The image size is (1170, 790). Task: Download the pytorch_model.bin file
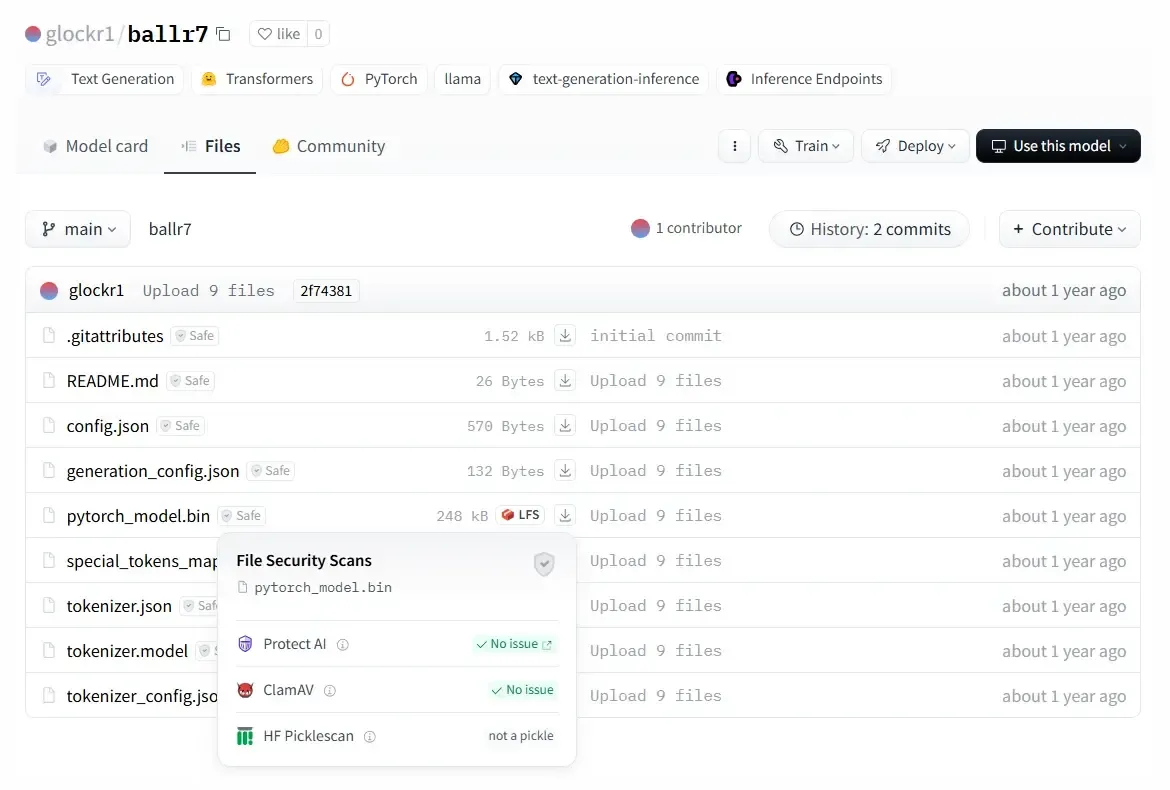pos(565,516)
